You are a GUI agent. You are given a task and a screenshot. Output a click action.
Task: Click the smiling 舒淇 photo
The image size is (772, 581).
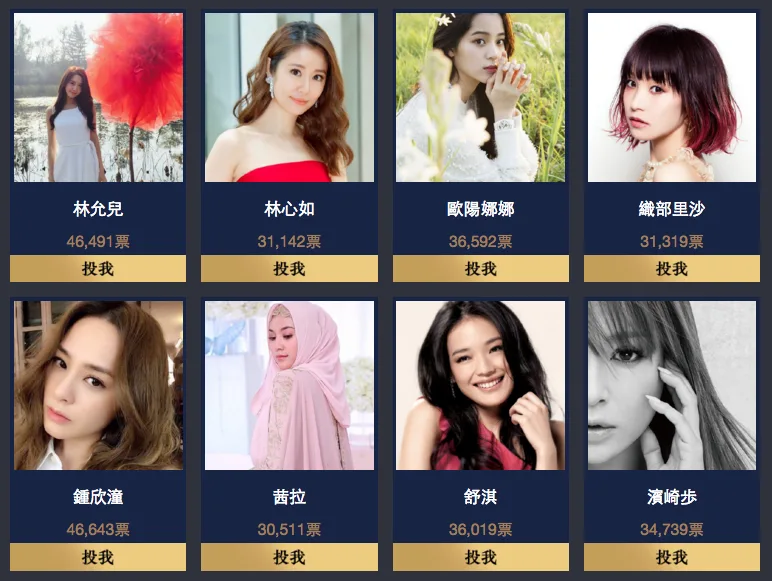pyautogui.click(x=481, y=386)
